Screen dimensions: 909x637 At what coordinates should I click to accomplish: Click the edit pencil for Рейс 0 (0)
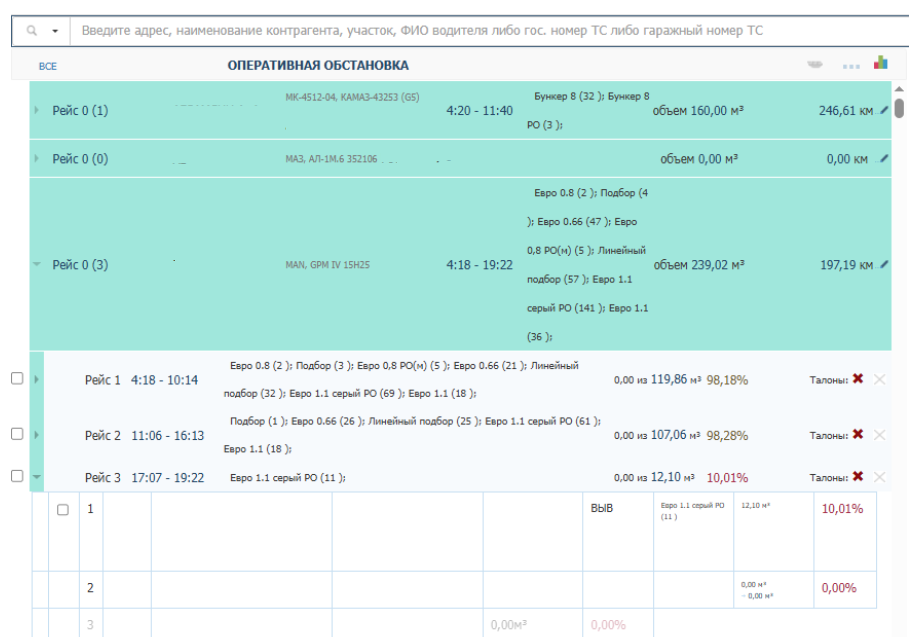(x=883, y=159)
